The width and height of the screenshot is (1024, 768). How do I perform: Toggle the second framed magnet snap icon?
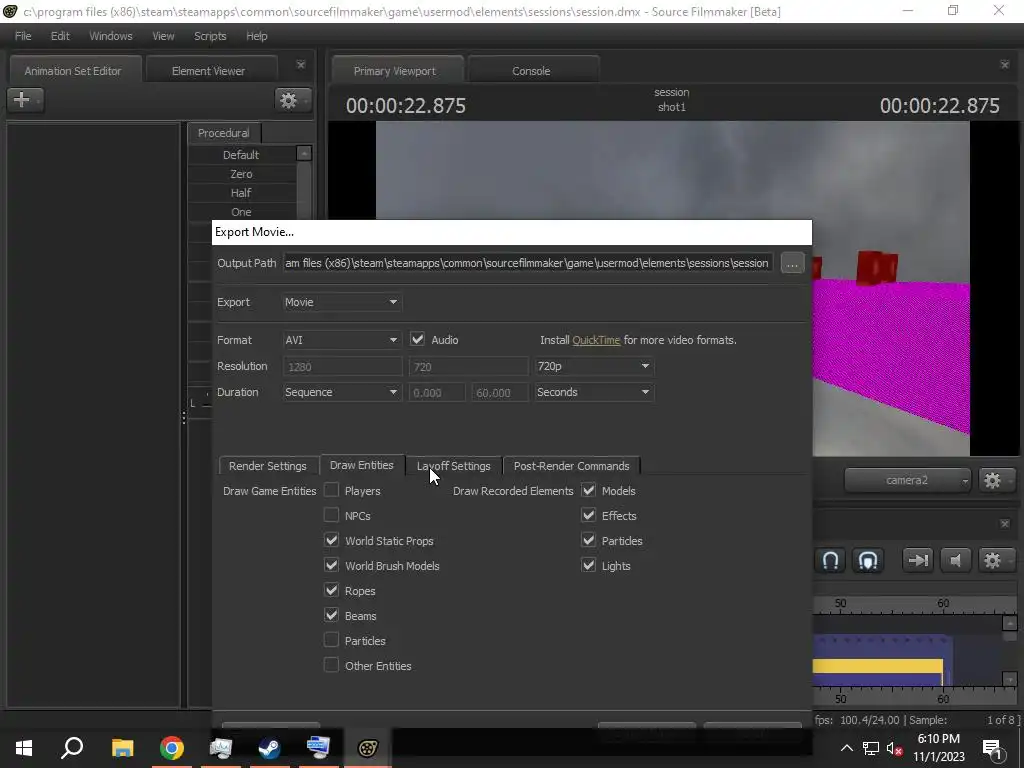[x=867, y=560]
